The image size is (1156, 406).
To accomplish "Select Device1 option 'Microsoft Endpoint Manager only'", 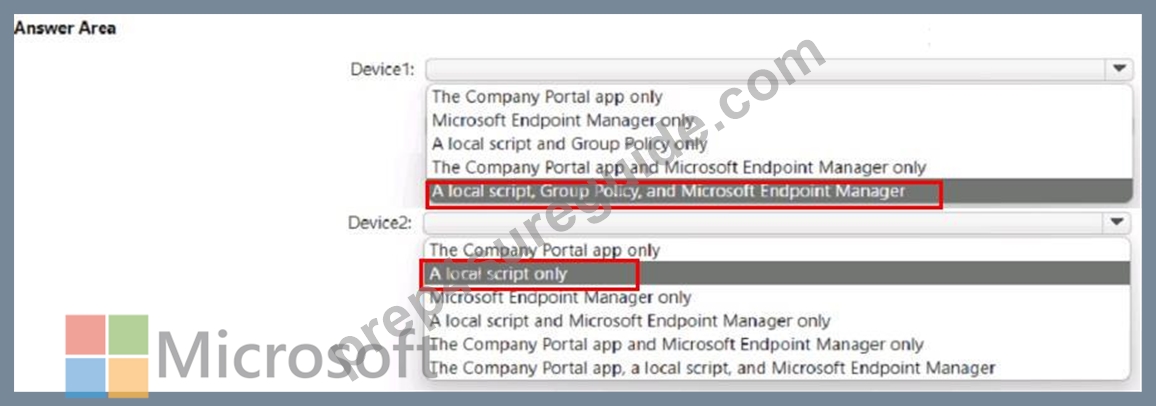I will pyautogui.click(x=563, y=120).
